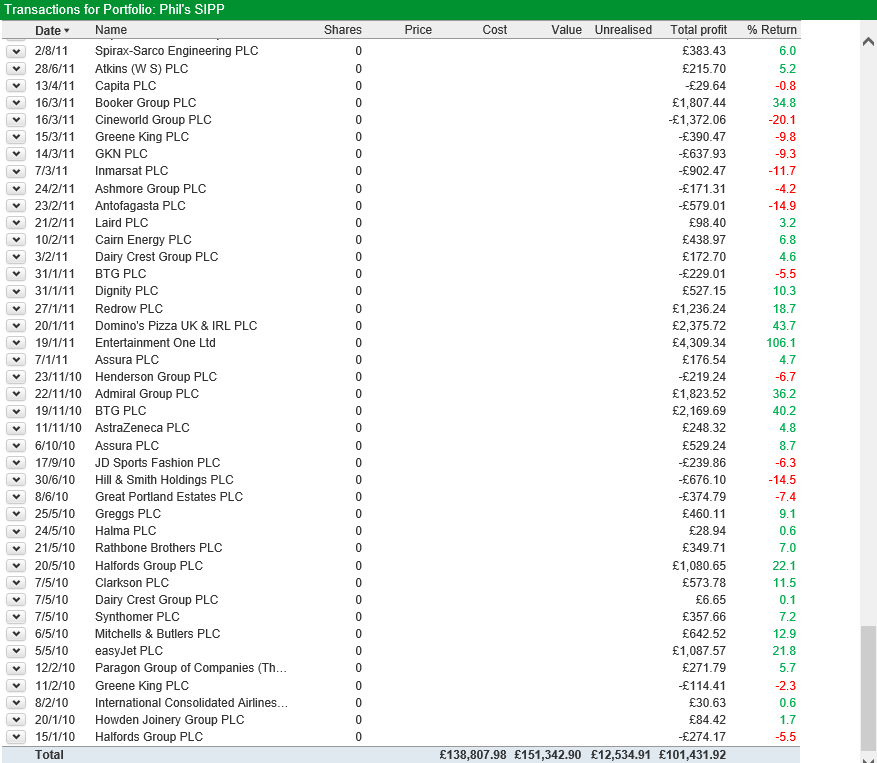Image resolution: width=877 pixels, height=763 pixels.
Task: Expand the Atkins (W S) PLC row dropdown
Action: tap(16, 69)
